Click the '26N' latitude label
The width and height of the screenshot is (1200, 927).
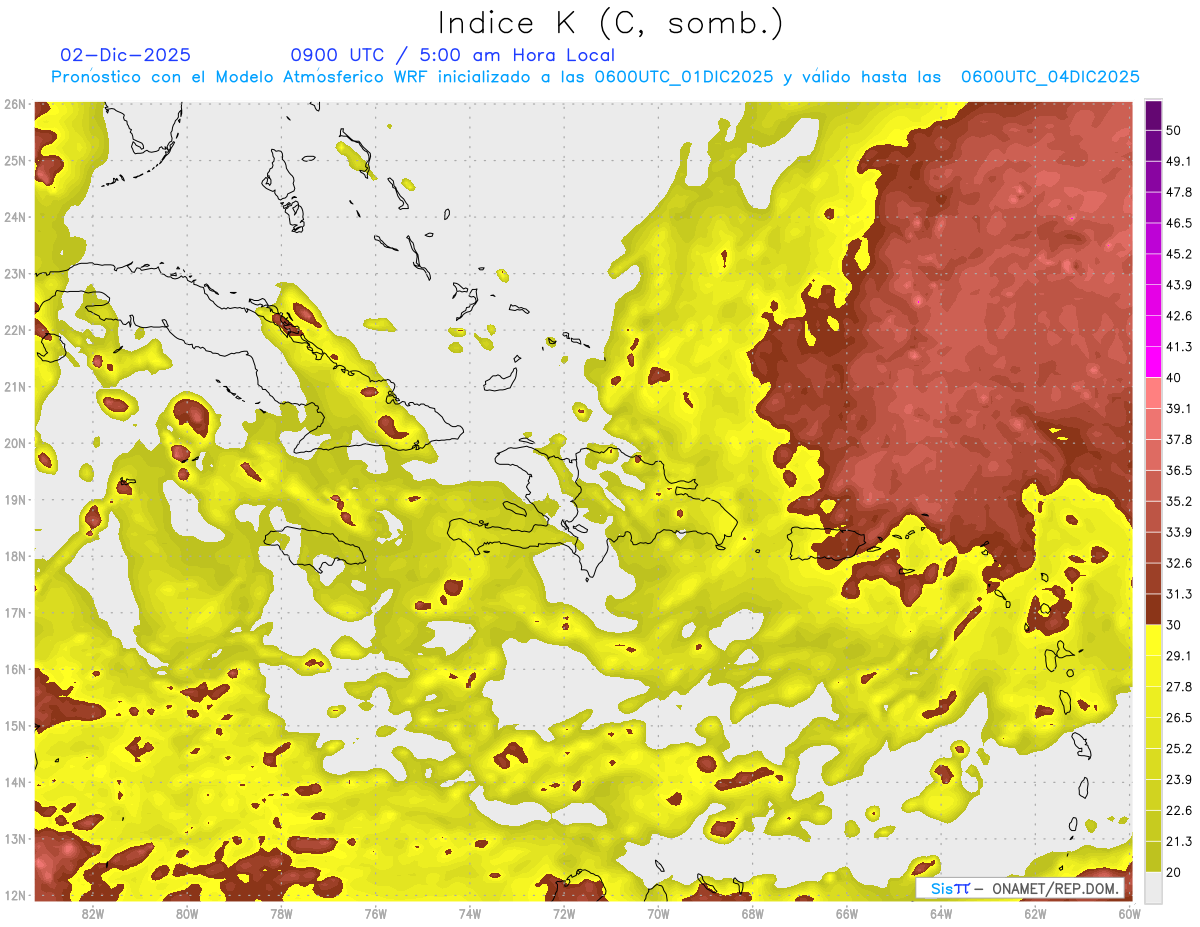pos(15,104)
